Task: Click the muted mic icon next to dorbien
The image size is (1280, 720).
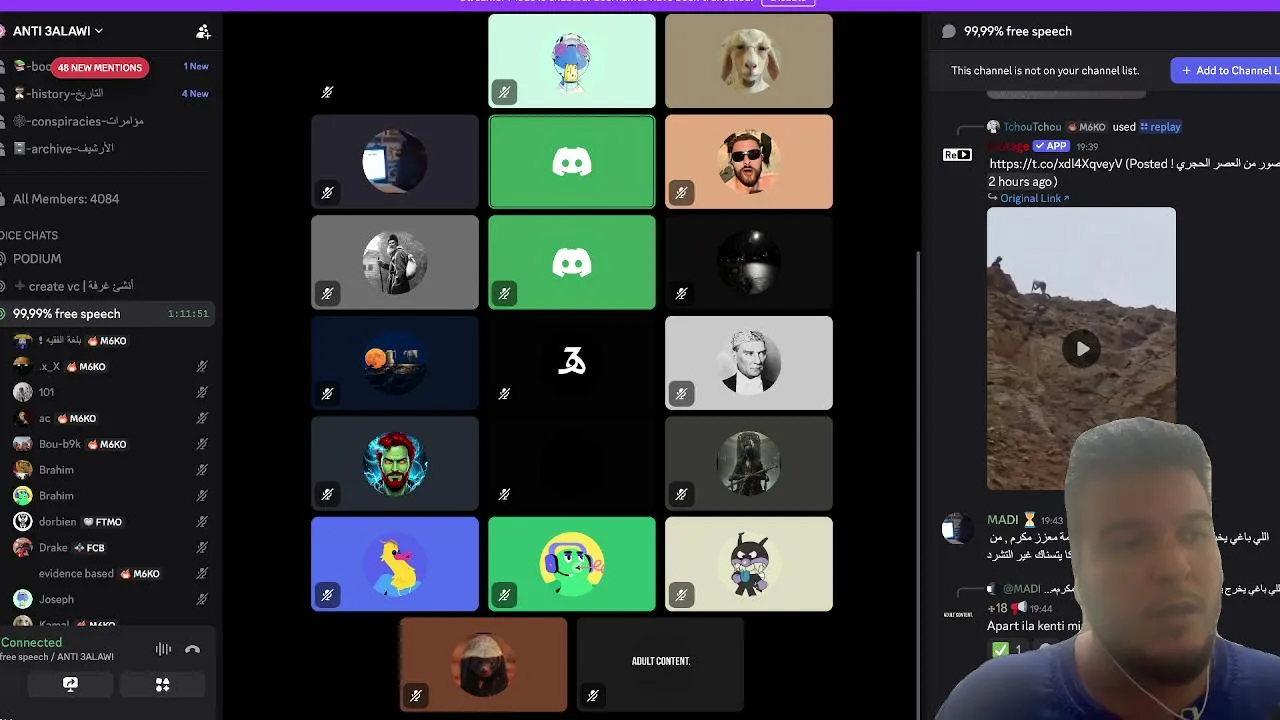Action: pyautogui.click(x=202, y=522)
